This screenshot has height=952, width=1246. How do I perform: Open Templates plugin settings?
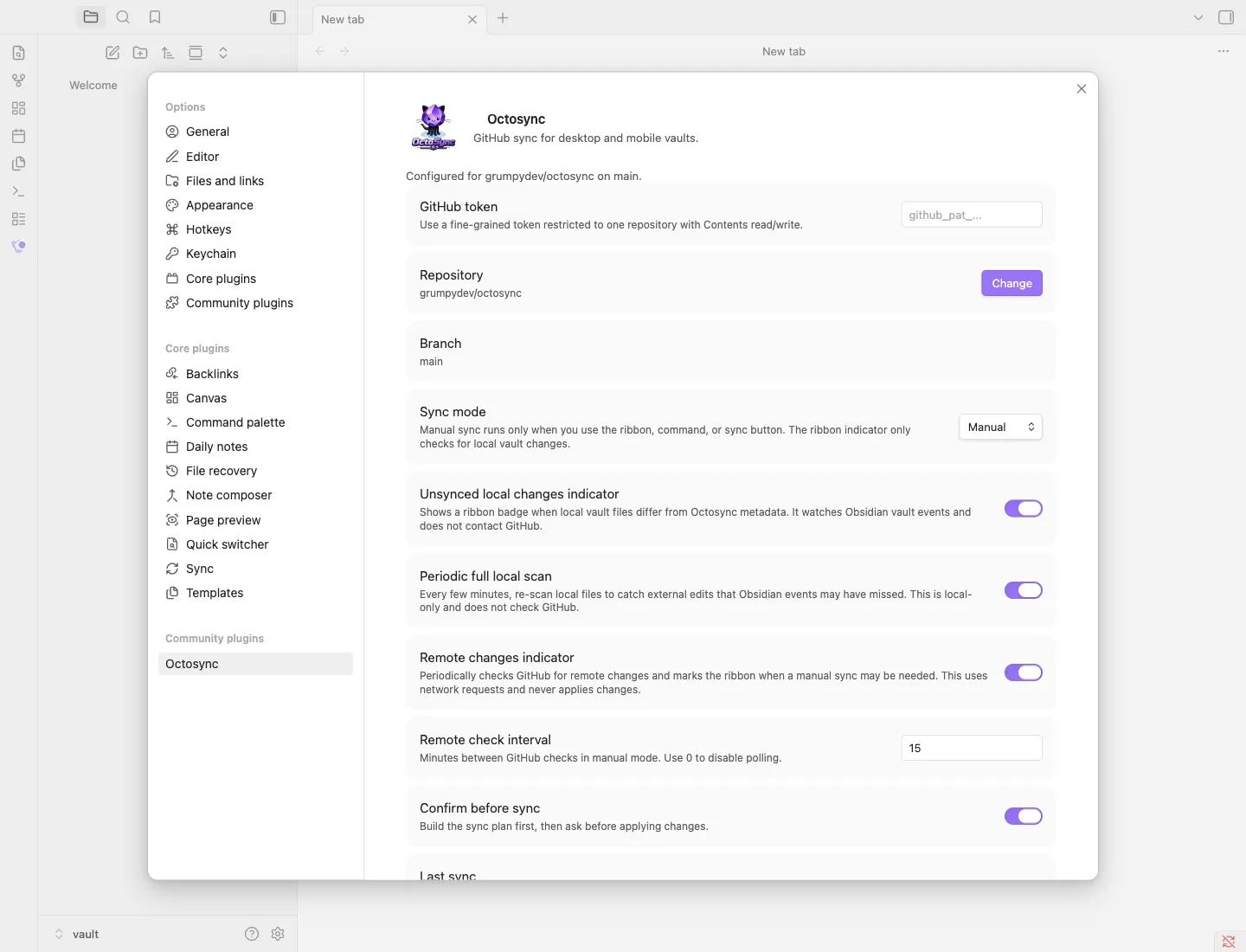click(255, 593)
